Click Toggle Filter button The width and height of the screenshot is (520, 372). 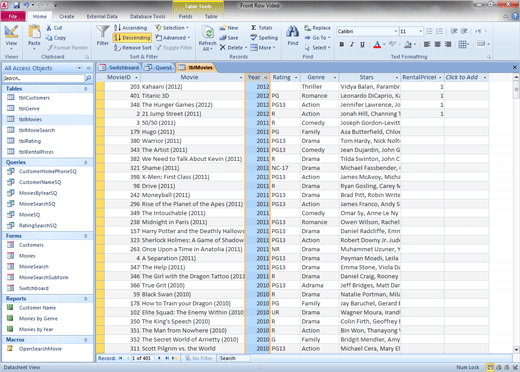174,48
